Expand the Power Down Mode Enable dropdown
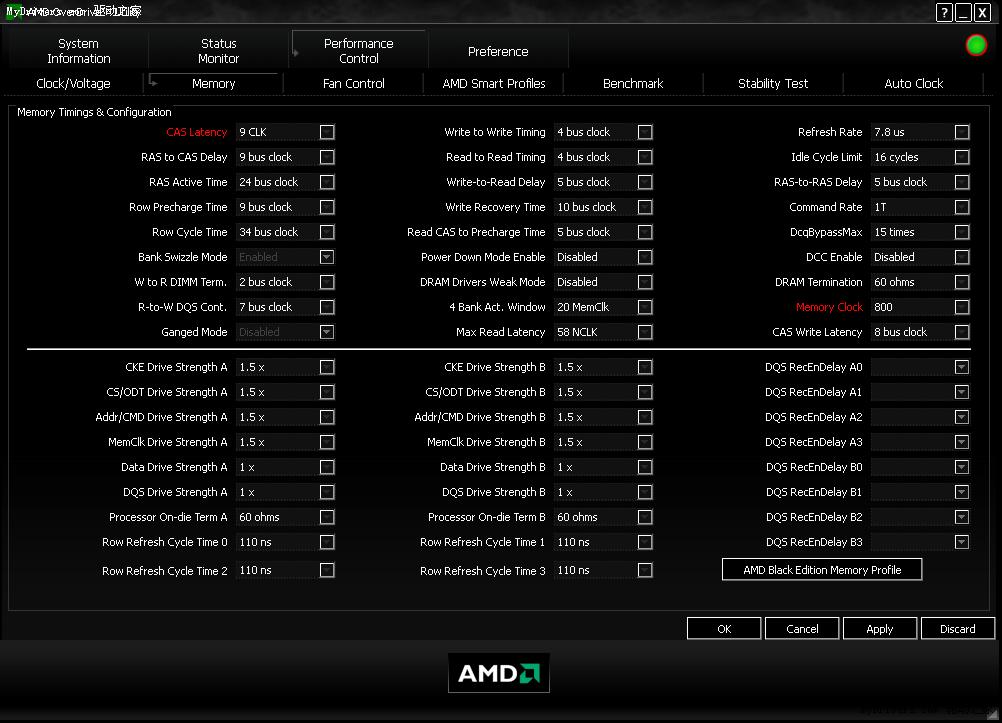The image size is (1002, 723). [x=645, y=257]
